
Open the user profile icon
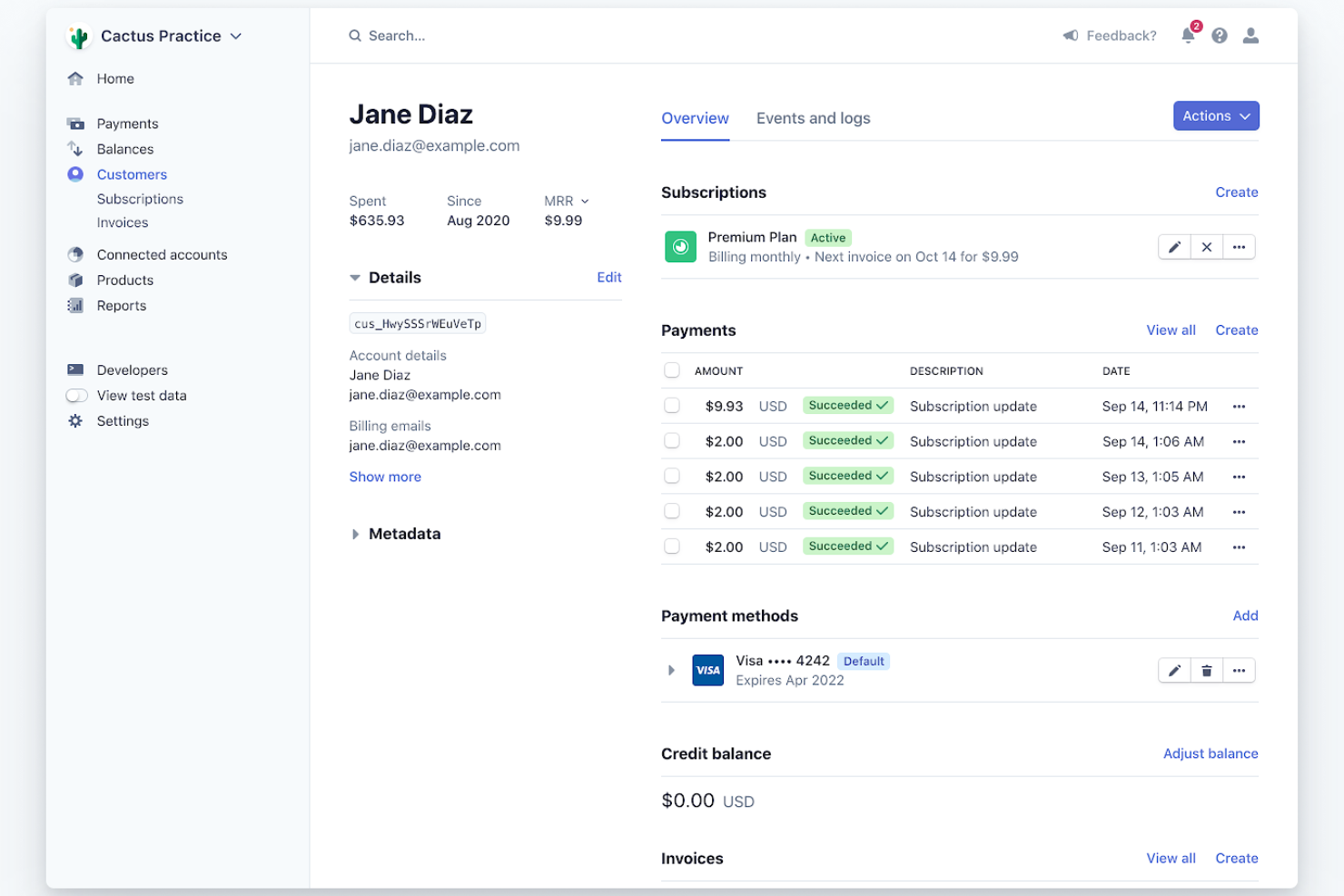coord(1250,35)
